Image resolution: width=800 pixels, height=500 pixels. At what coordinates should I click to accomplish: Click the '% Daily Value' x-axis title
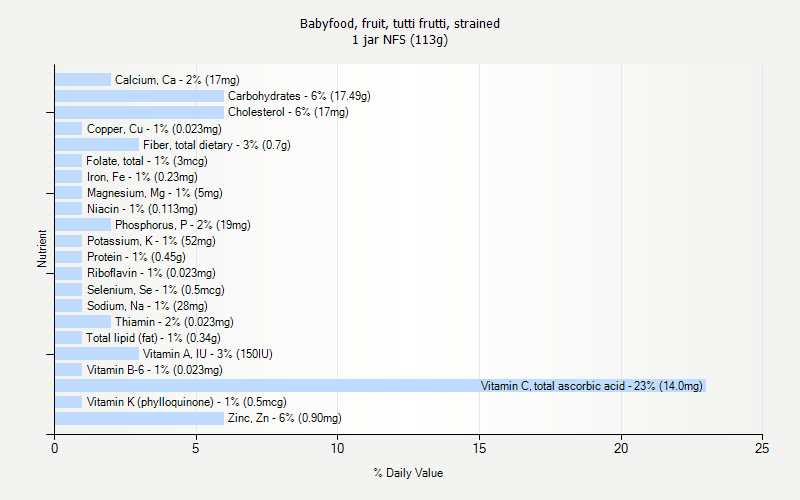(x=408, y=473)
